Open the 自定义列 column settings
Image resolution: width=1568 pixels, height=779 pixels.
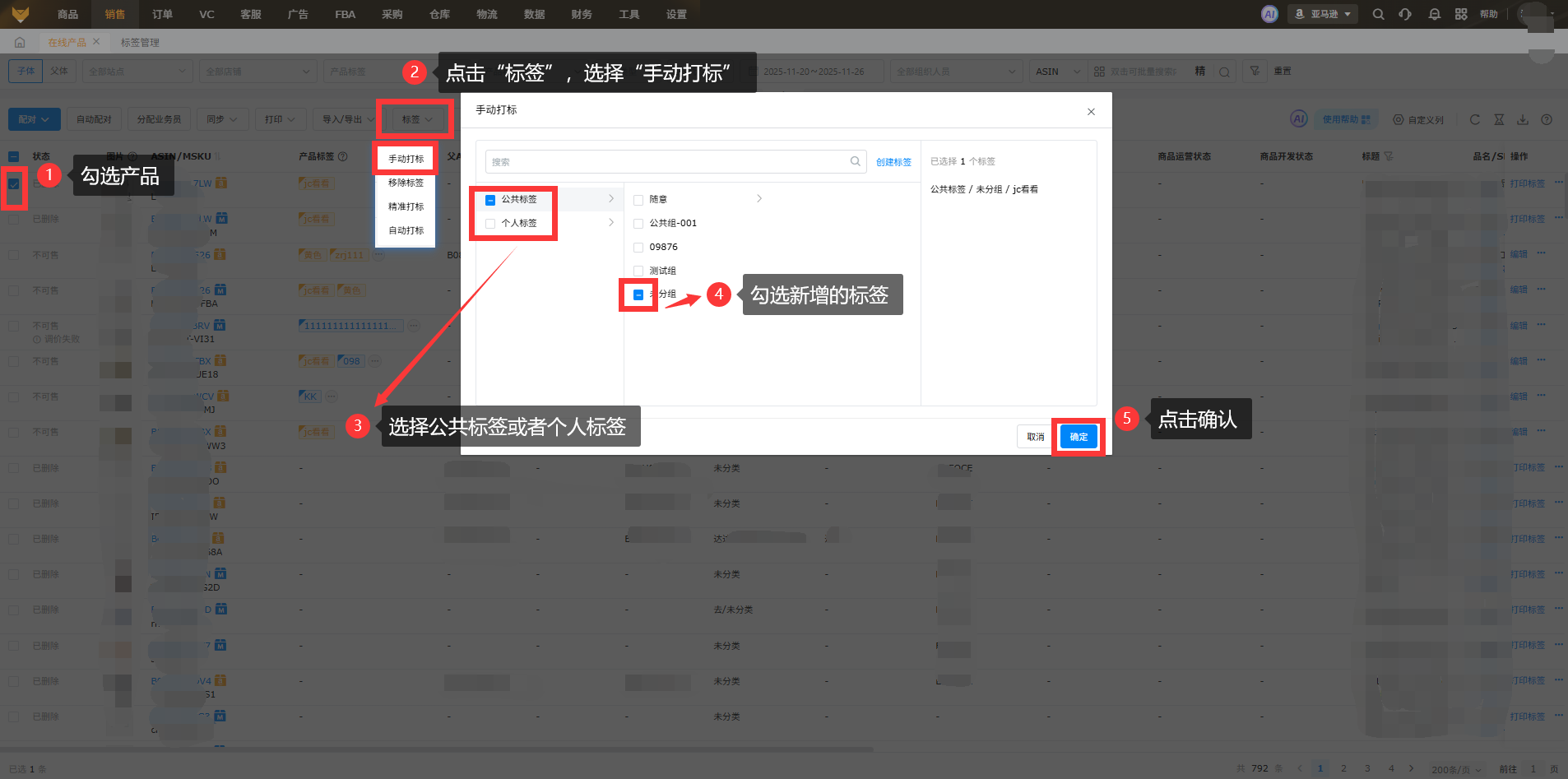1418,119
